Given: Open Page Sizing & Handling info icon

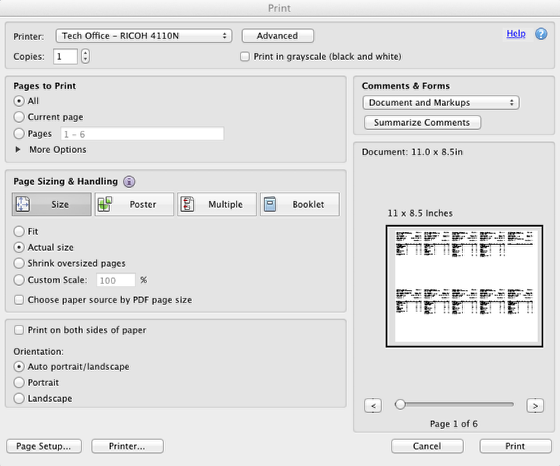Looking at the screenshot, I should (129, 182).
